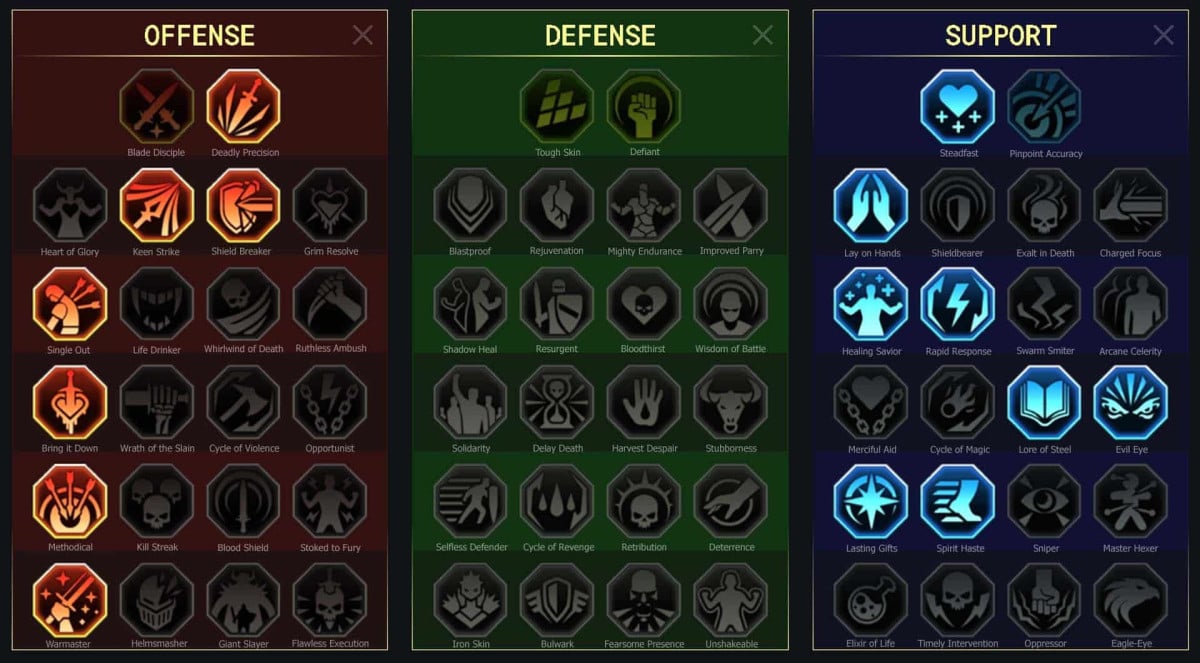
Task: Pick the Eagle-Eye support mastery
Action: click(x=1131, y=600)
